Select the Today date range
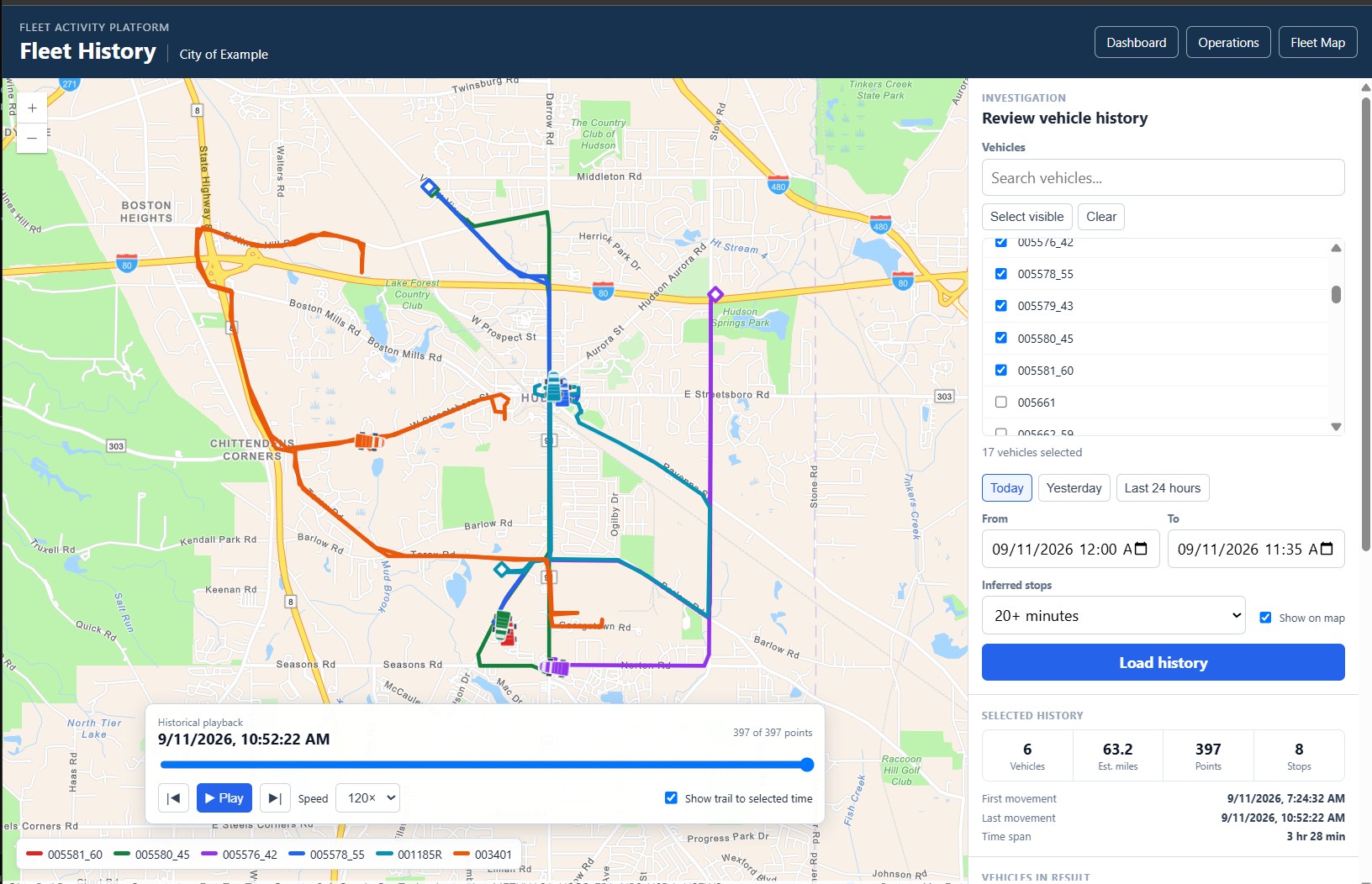1372x884 pixels. tap(1007, 488)
